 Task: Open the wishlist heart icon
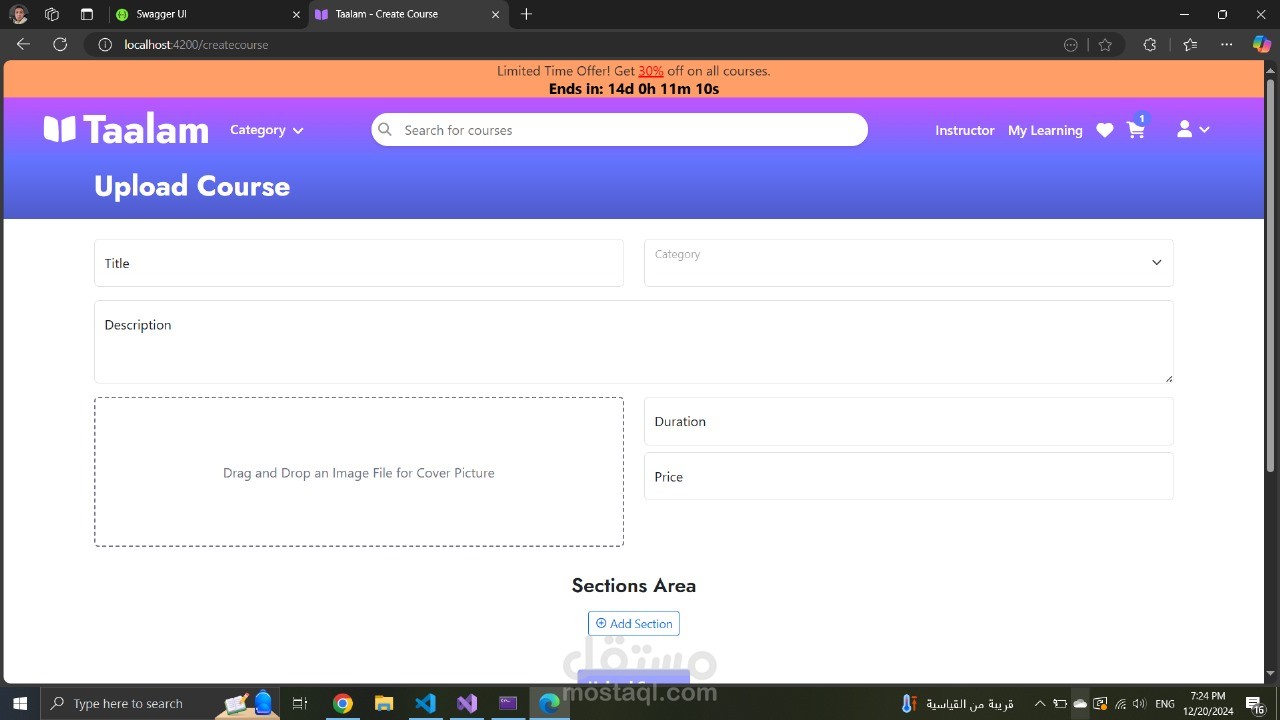coord(1104,130)
